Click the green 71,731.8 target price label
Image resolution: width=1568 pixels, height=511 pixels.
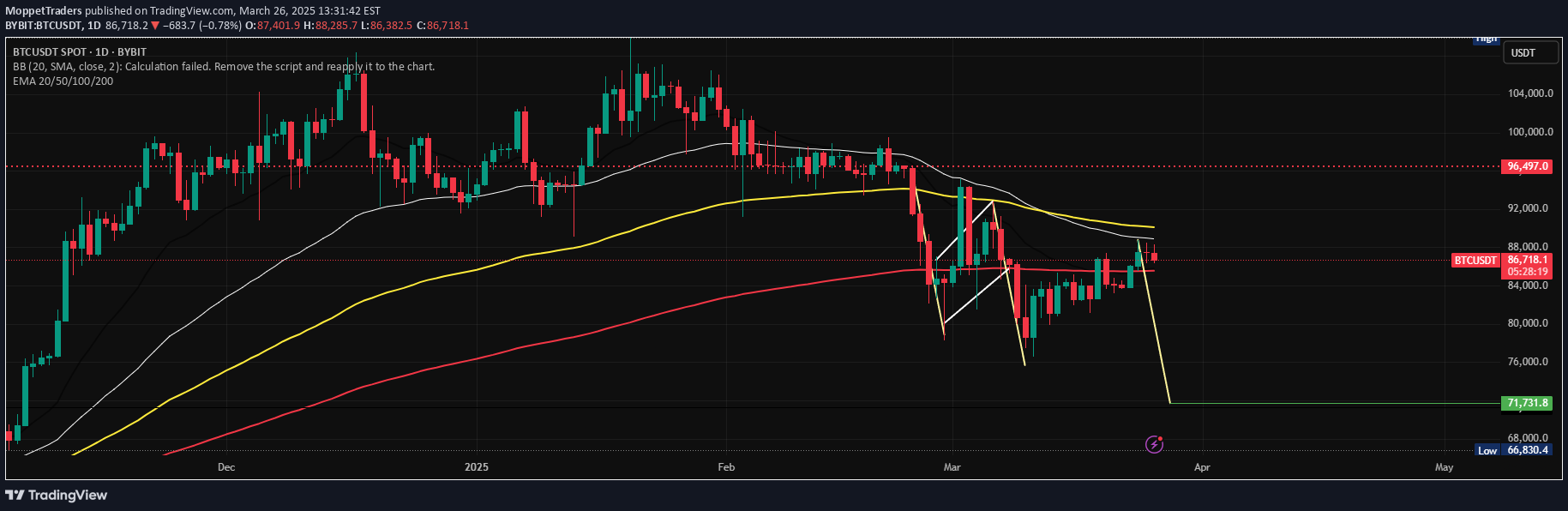coord(1527,403)
